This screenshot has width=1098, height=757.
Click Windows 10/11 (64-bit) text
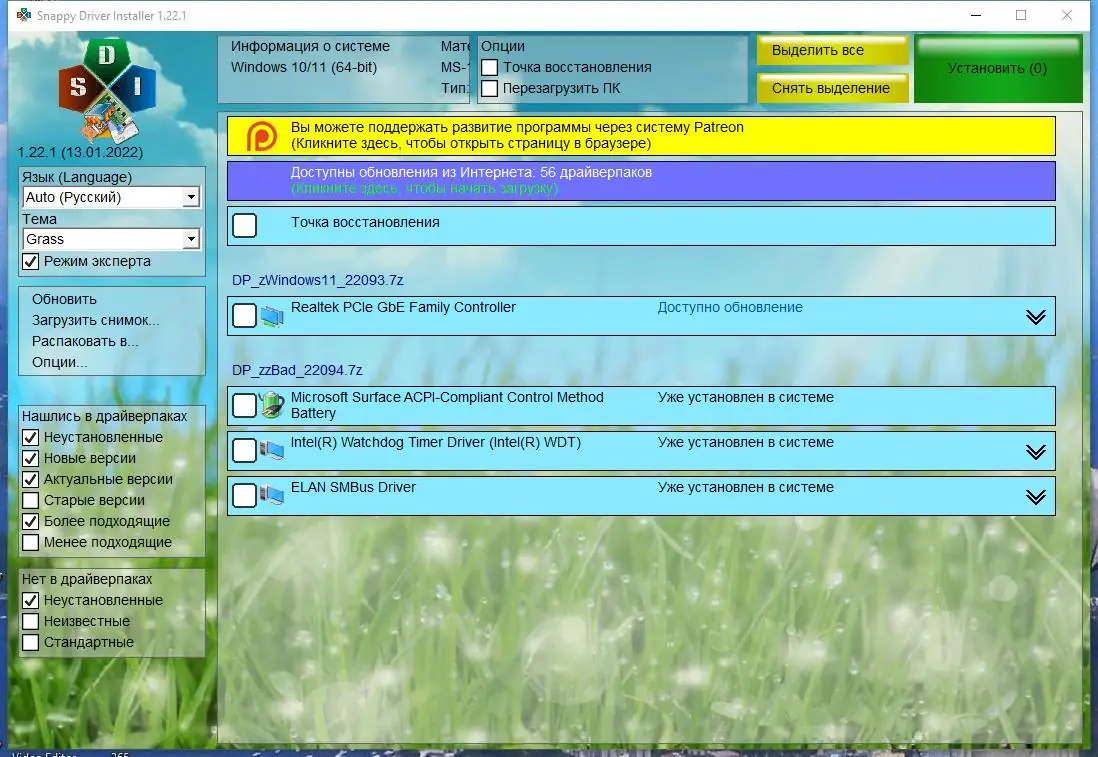point(304,67)
